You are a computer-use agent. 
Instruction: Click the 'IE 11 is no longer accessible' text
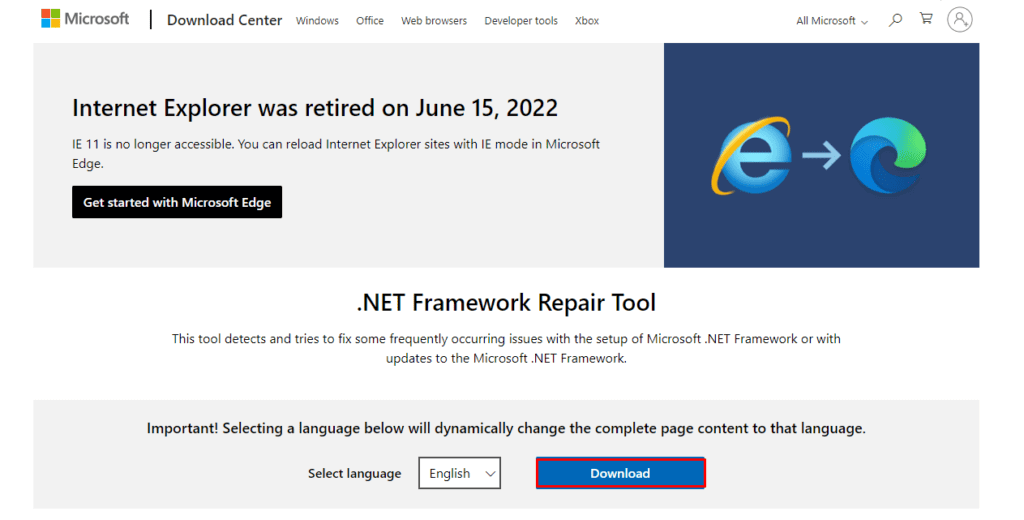[336, 154]
